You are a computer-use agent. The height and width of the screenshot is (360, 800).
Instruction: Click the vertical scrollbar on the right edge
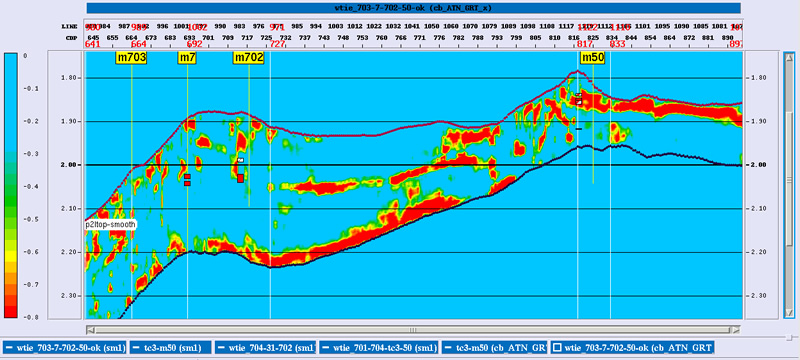click(x=789, y=185)
